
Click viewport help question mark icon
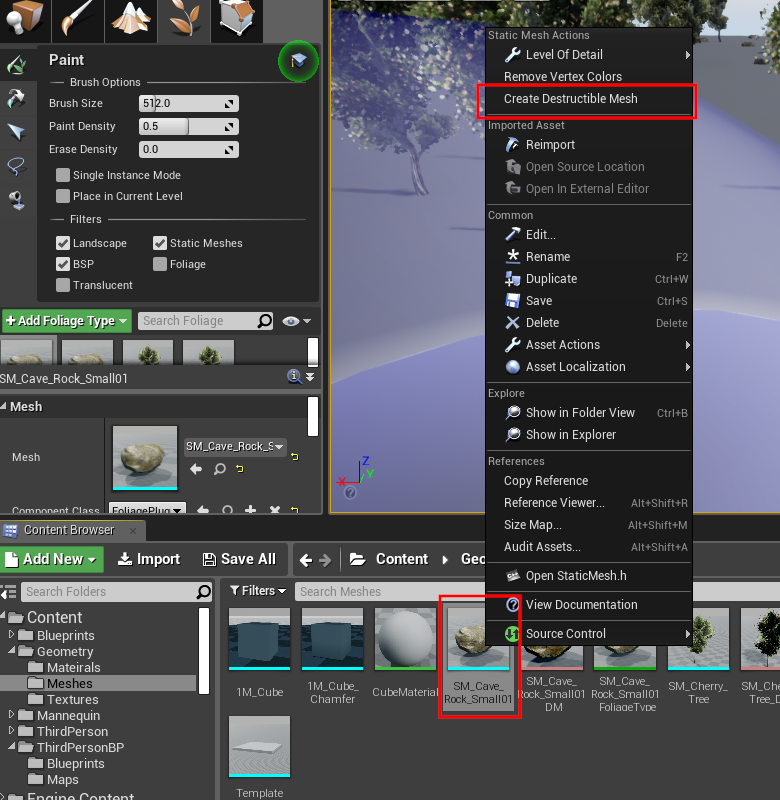(x=350, y=492)
